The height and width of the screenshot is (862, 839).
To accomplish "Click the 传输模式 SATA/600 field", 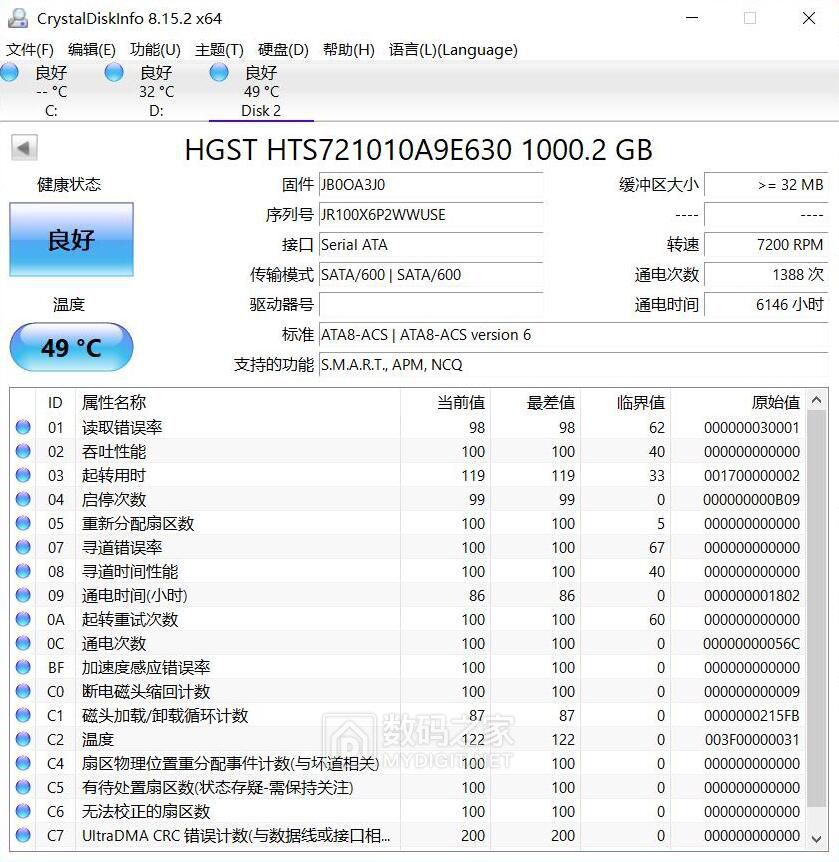I will tap(431, 274).
